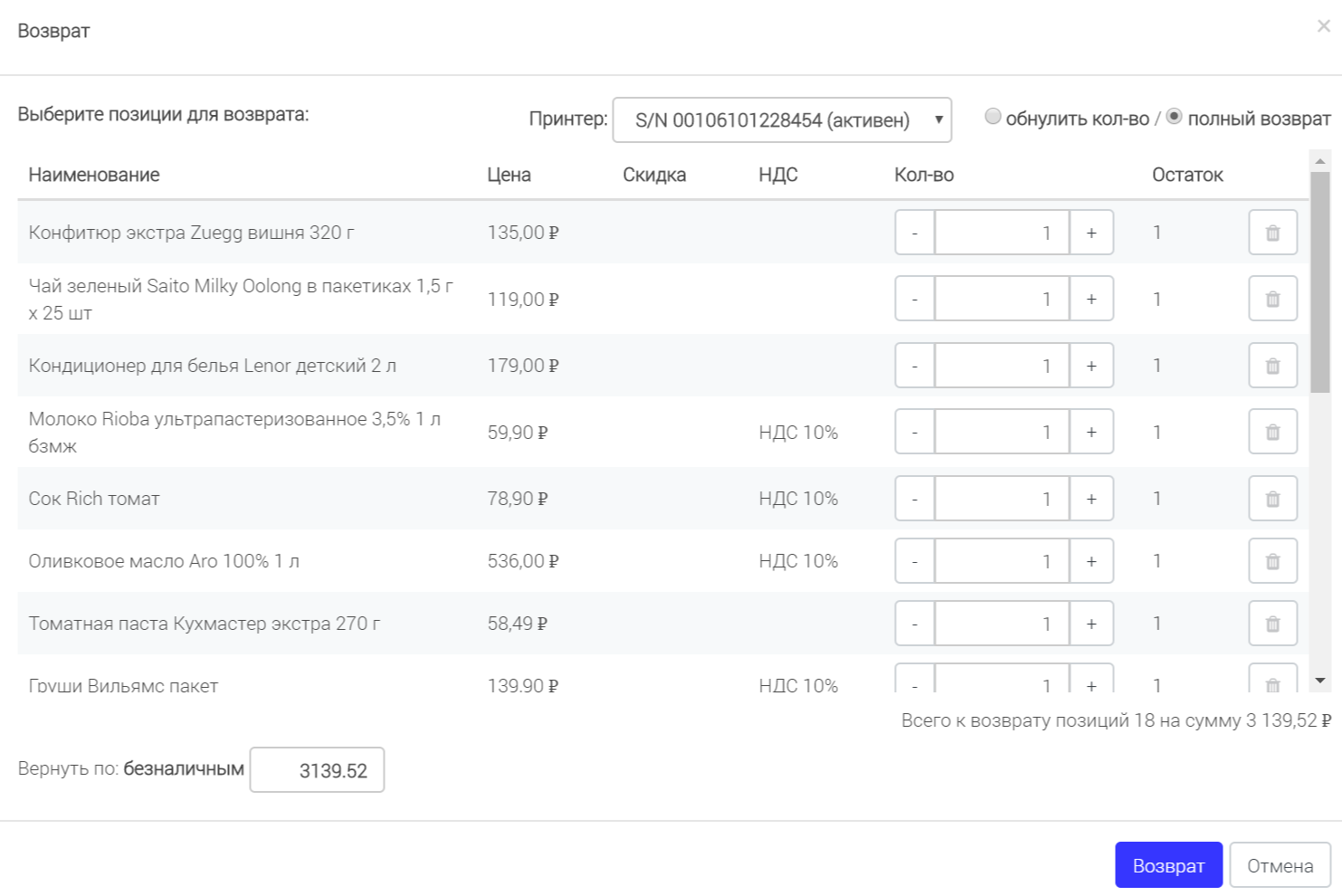Close the Возврат dialog with X
The width and height of the screenshot is (1342, 896).
coord(1323,26)
